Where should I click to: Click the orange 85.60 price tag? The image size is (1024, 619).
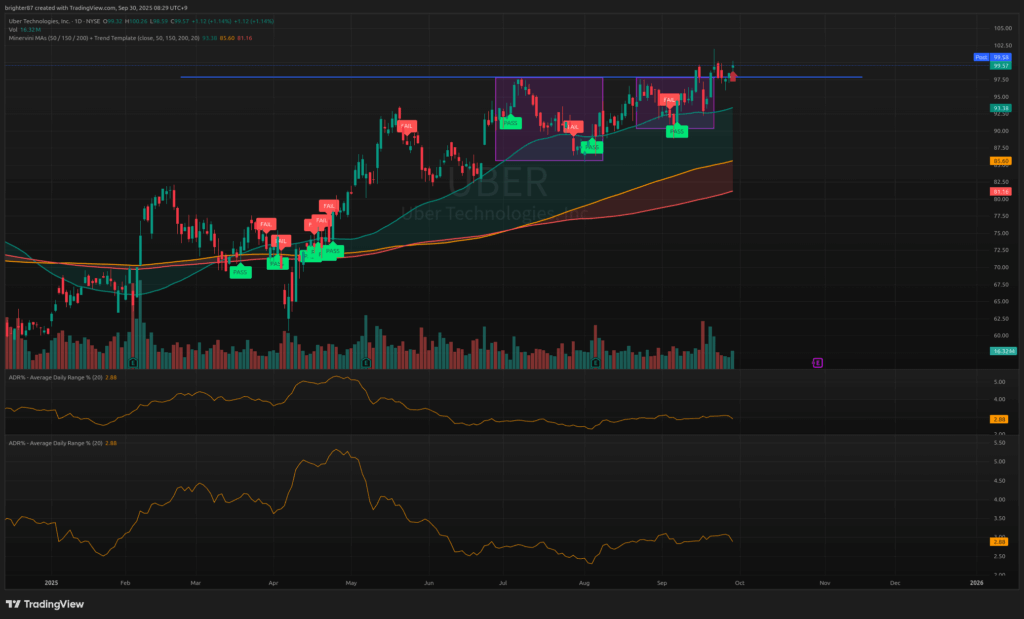point(1001,161)
